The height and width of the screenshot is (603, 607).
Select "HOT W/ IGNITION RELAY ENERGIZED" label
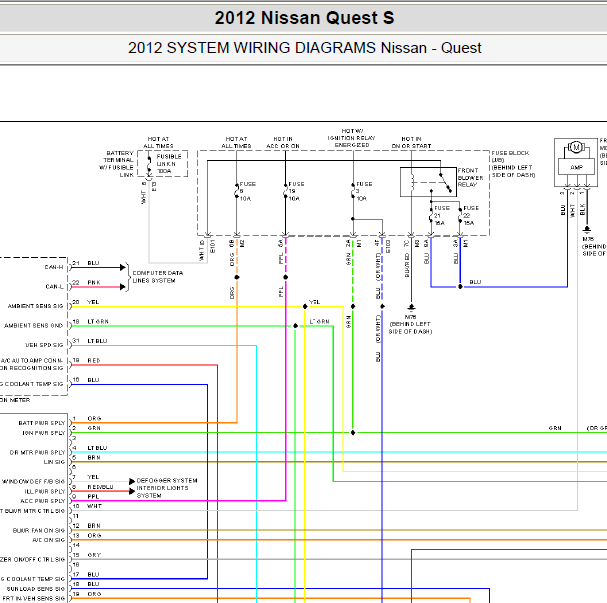tap(352, 138)
